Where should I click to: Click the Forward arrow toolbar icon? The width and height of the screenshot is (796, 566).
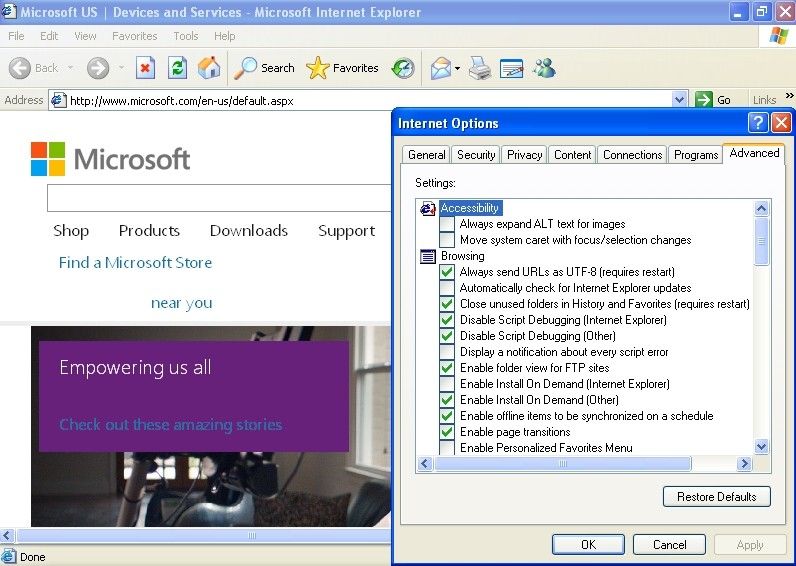click(x=98, y=68)
